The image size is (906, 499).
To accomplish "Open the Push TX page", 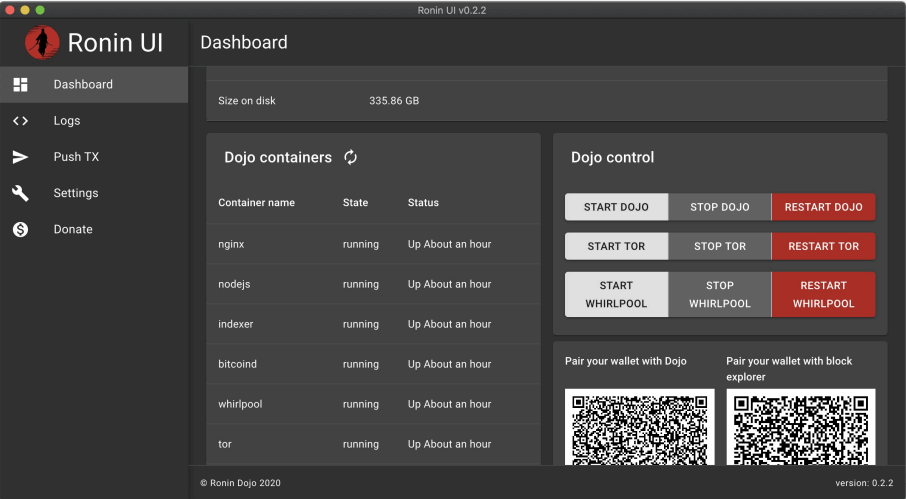I will point(76,157).
